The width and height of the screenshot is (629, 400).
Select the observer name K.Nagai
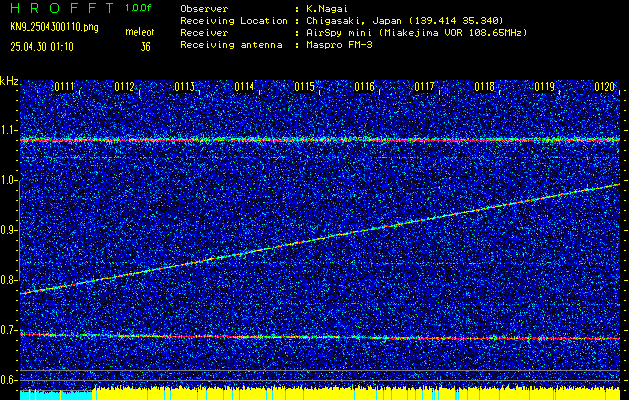tap(326, 8)
